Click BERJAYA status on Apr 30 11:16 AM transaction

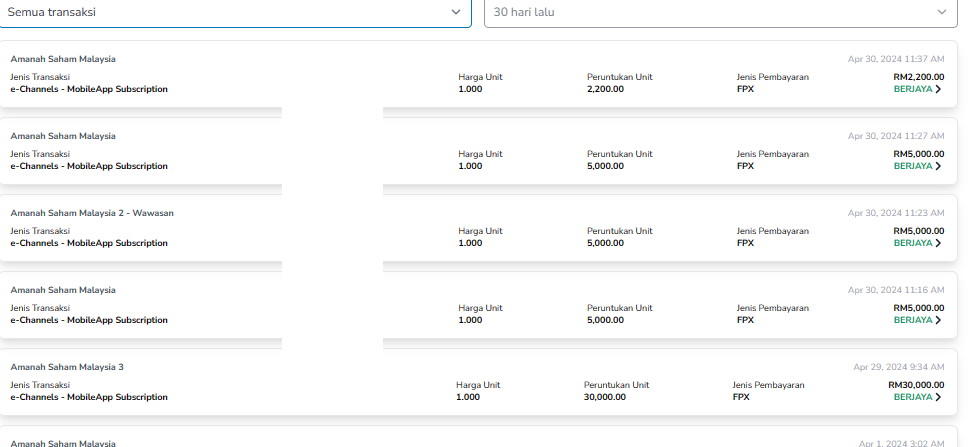click(x=913, y=320)
